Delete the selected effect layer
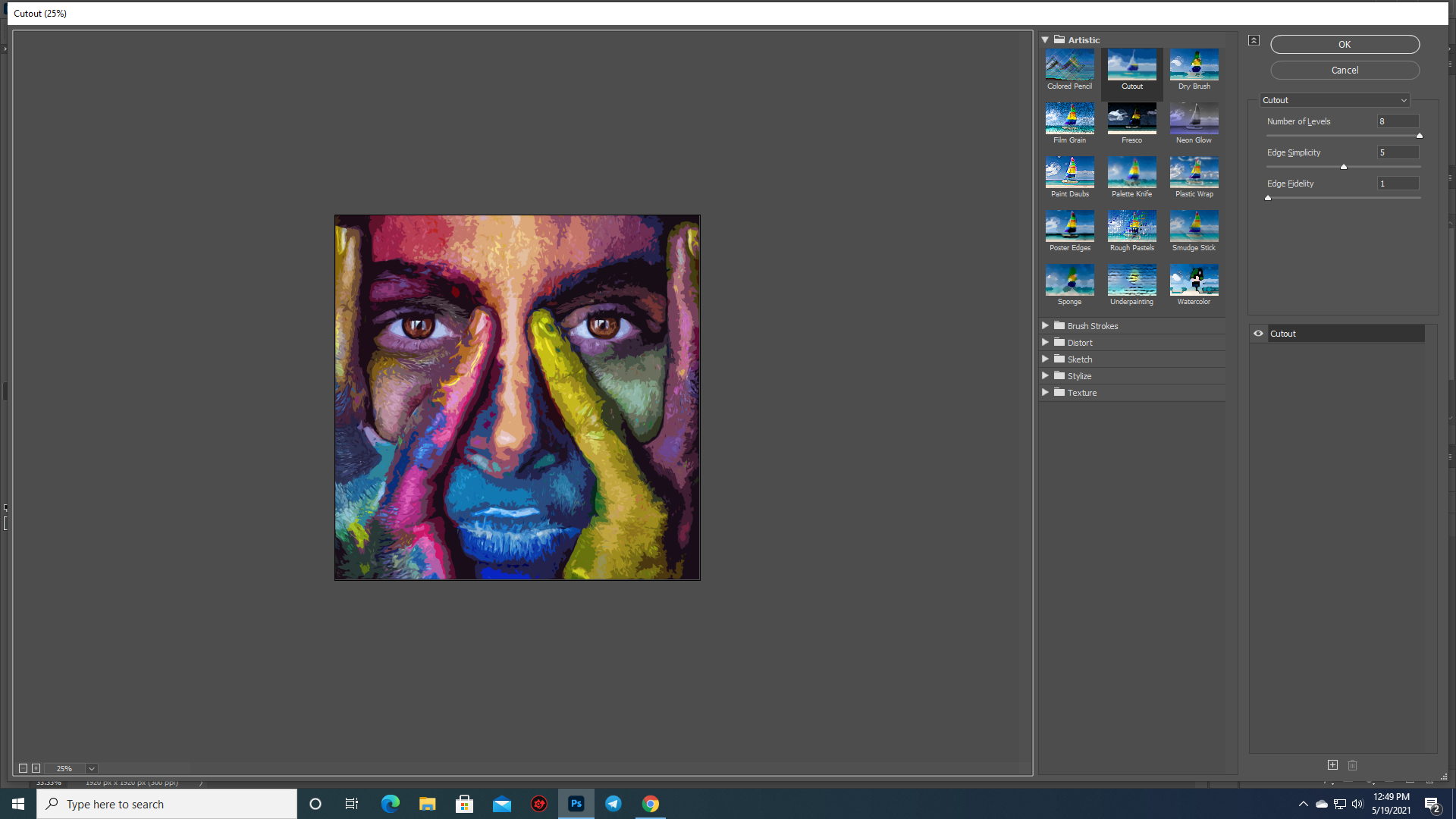Viewport: 1456px width, 819px height. coord(1352,765)
